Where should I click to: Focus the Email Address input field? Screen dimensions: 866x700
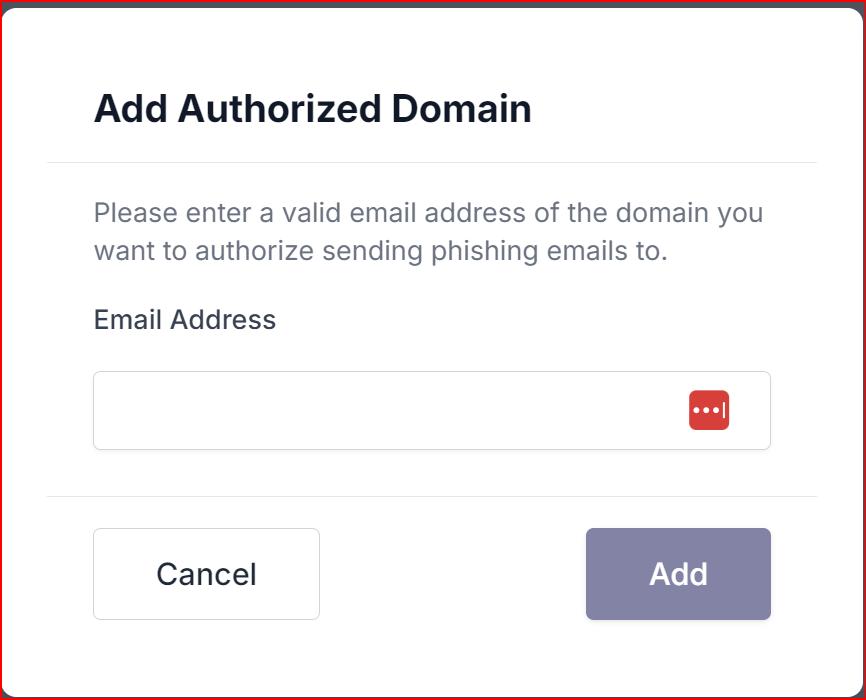[x=432, y=410]
